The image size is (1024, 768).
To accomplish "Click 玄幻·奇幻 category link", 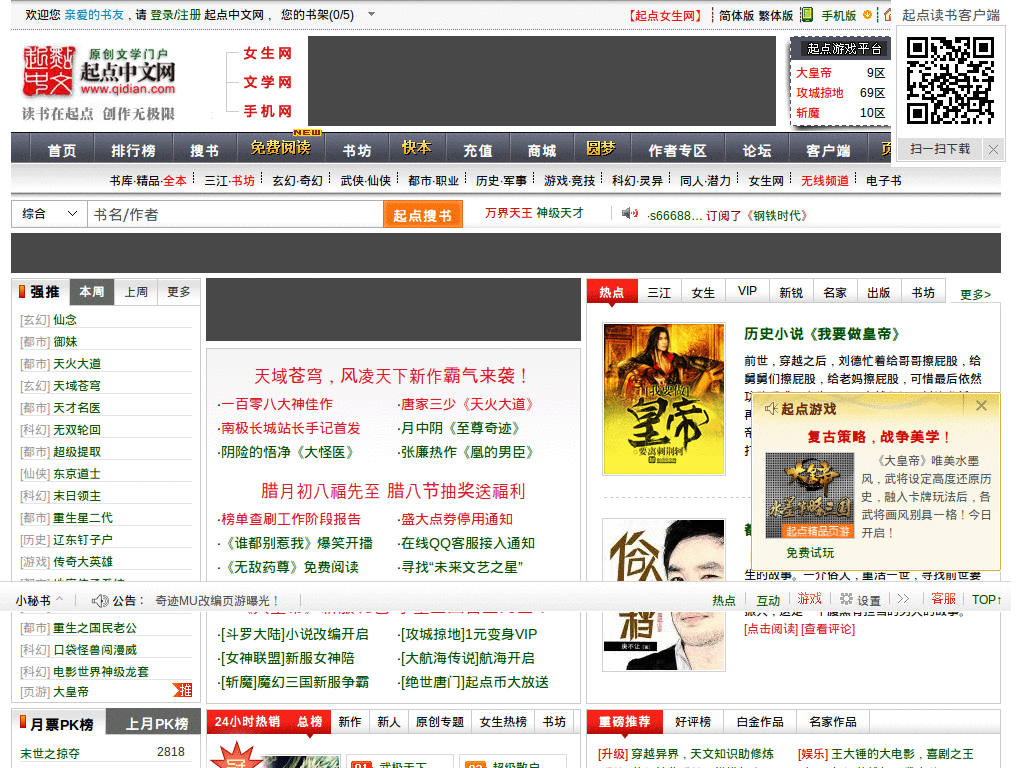I will coord(297,180).
